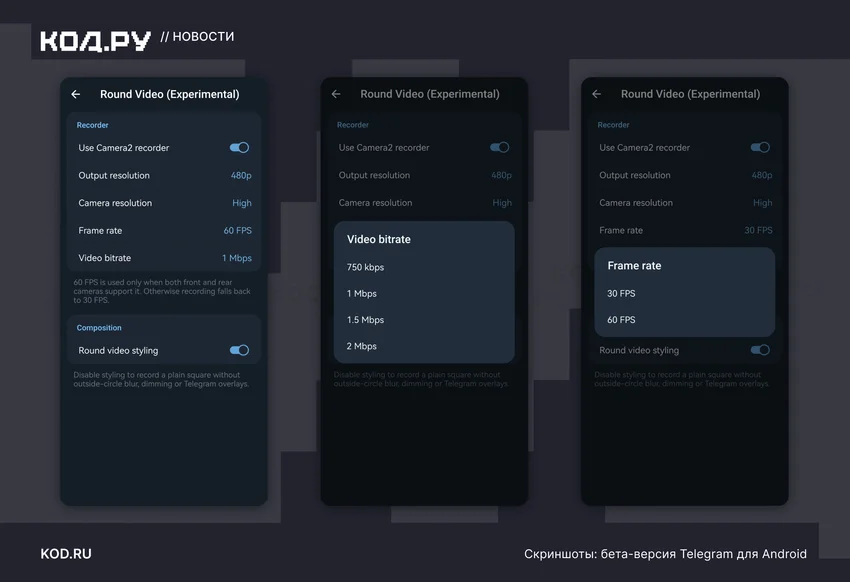Select 2 Mbps video bitrate

click(424, 346)
